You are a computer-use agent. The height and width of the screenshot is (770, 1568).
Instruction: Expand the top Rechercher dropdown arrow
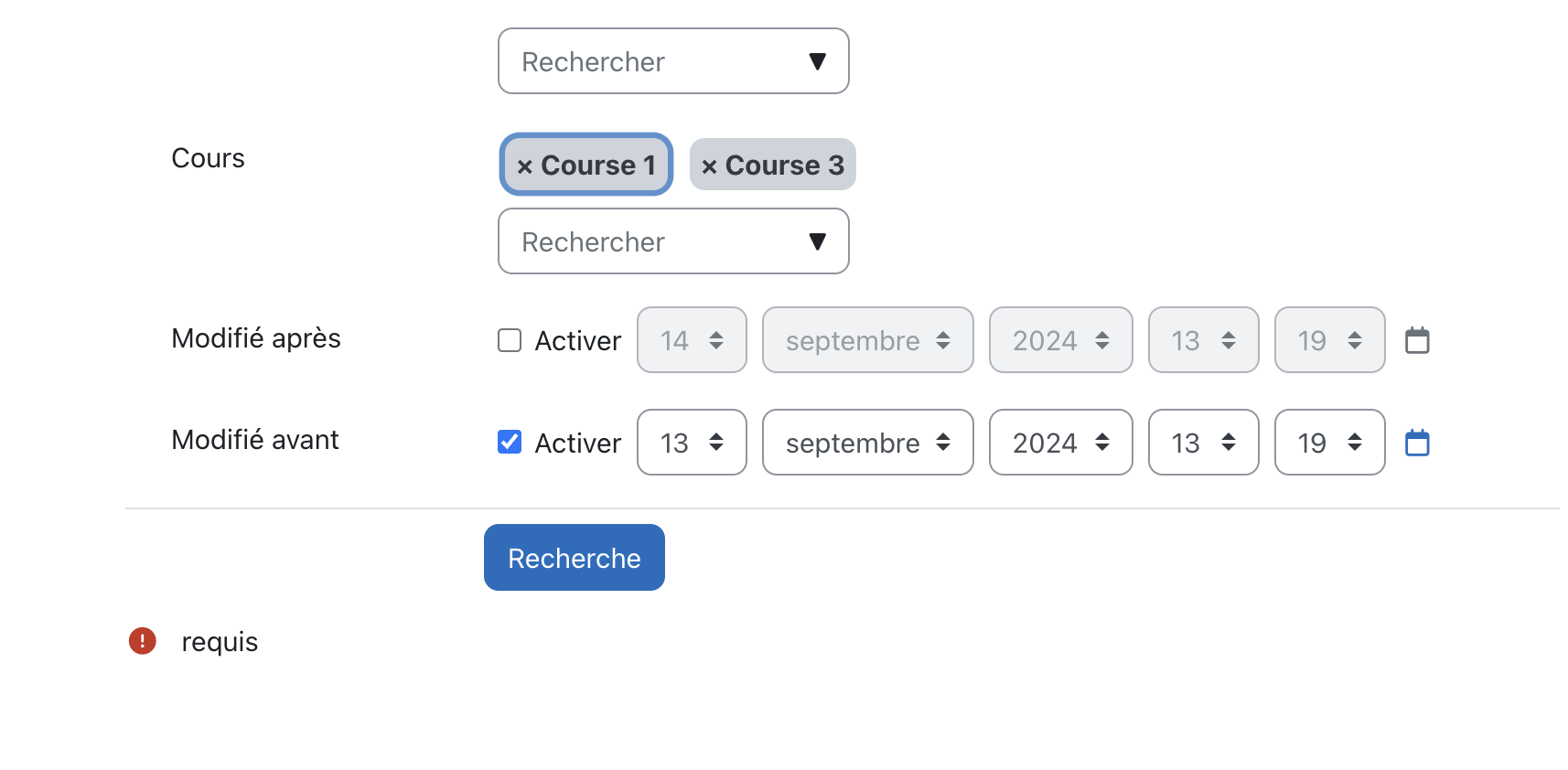point(818,61)
